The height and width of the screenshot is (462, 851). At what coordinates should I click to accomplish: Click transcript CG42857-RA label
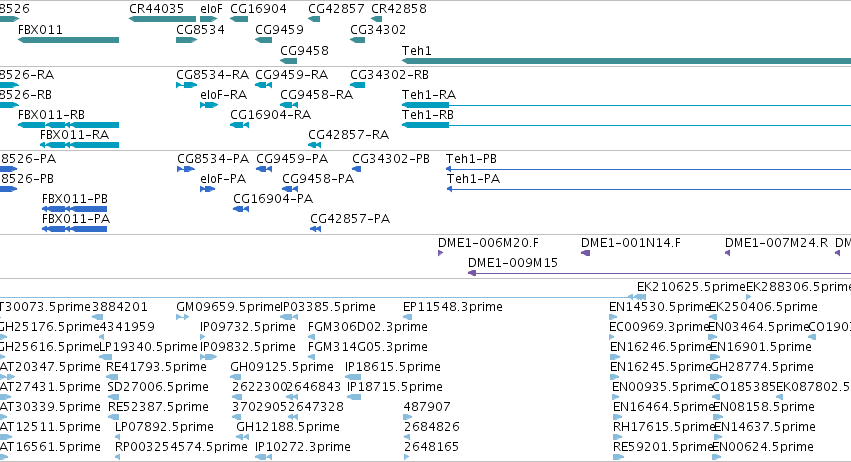tap(348, 135)
